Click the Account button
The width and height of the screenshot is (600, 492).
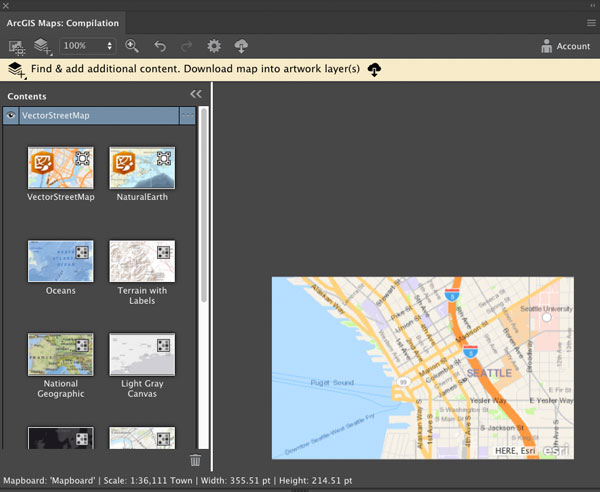(566, 46)
